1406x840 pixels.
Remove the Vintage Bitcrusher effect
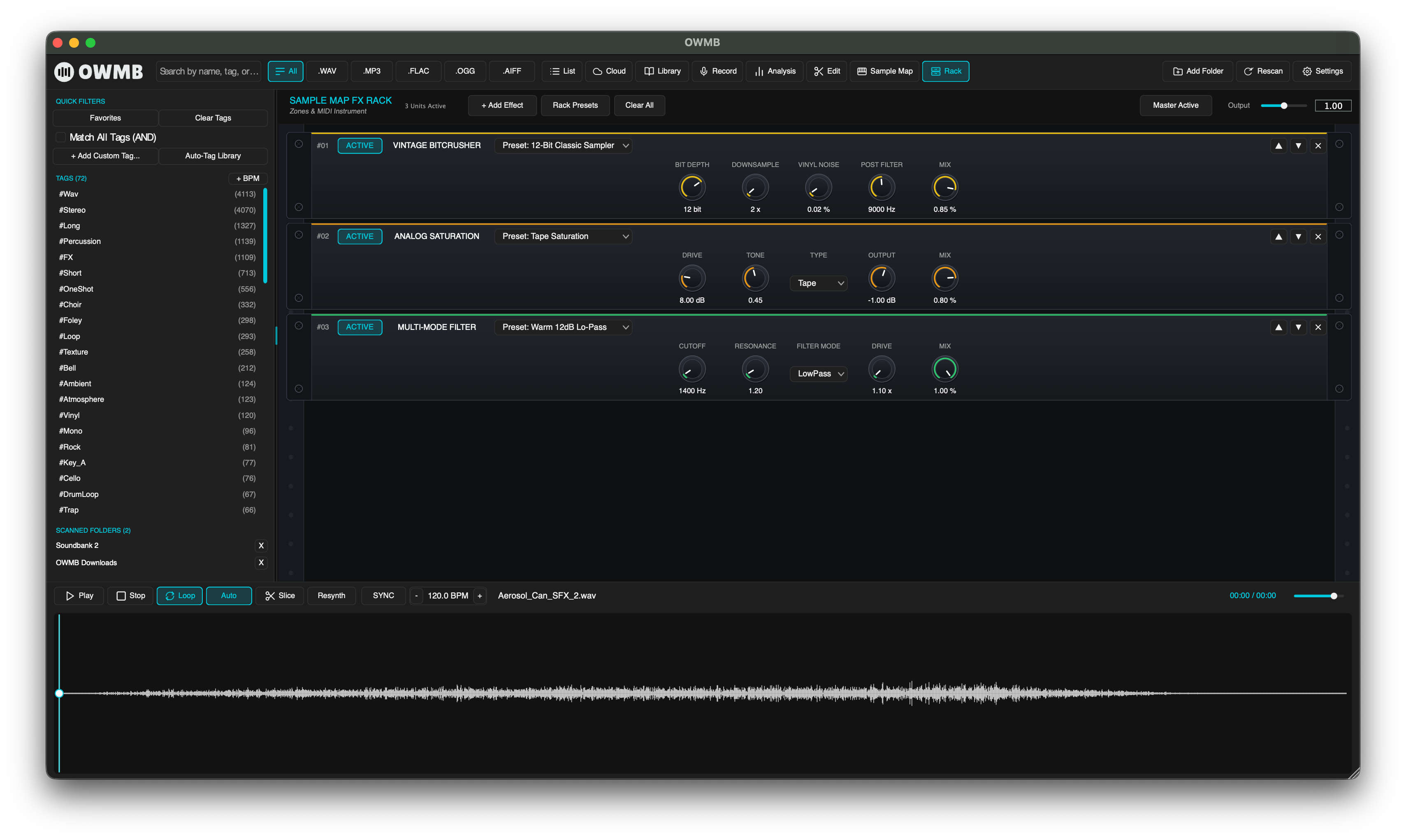1318,146
